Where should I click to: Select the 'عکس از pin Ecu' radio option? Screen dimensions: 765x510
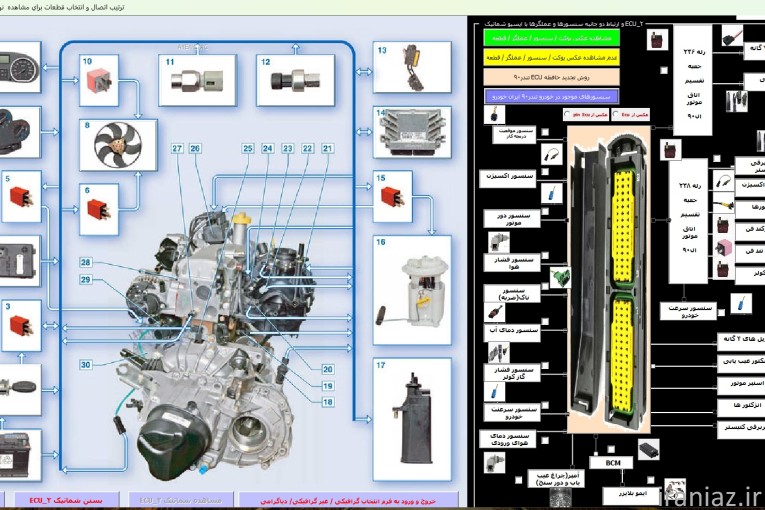tap(567, 115)
